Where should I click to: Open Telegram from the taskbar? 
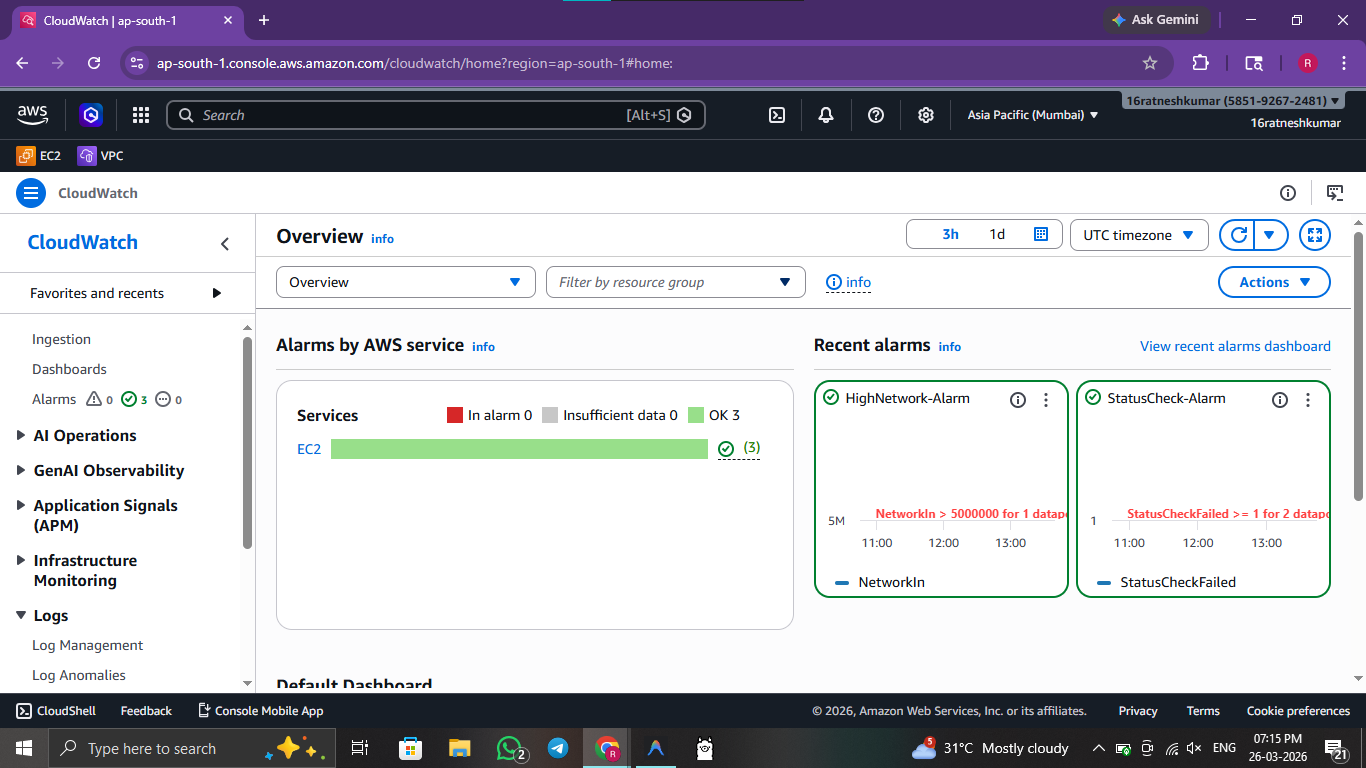[558, 748]
